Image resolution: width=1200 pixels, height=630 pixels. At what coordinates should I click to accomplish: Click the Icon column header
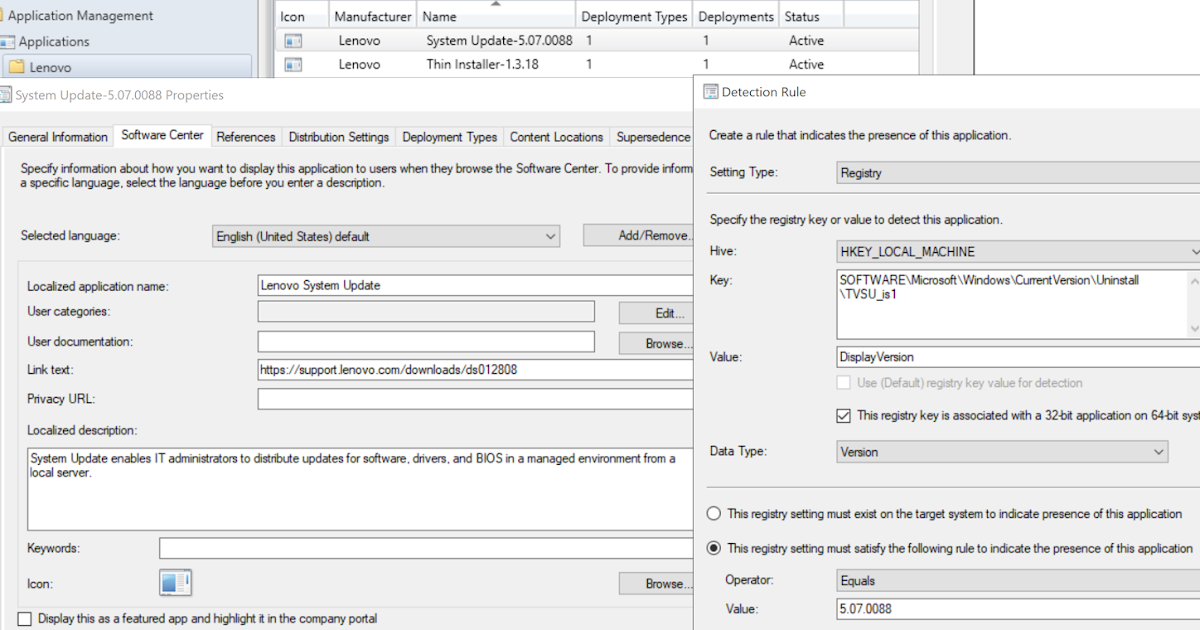pyautogui.click(x=302, y=16)
